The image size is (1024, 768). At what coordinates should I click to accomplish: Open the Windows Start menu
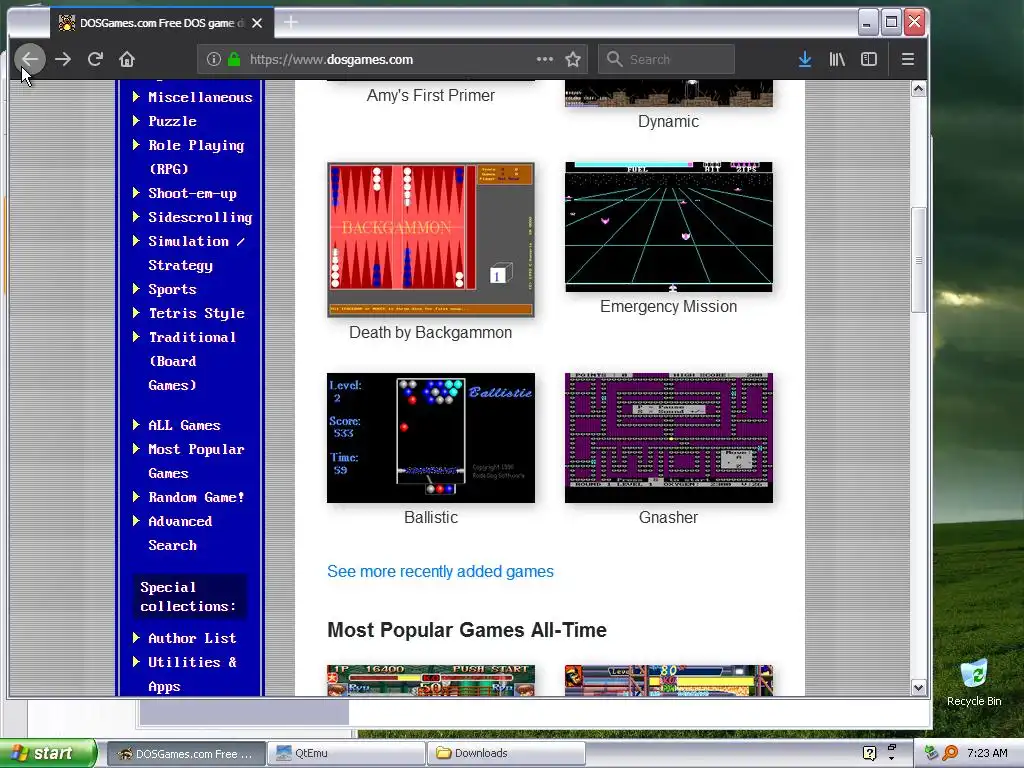pyautogui.click(x=48, y=753)
